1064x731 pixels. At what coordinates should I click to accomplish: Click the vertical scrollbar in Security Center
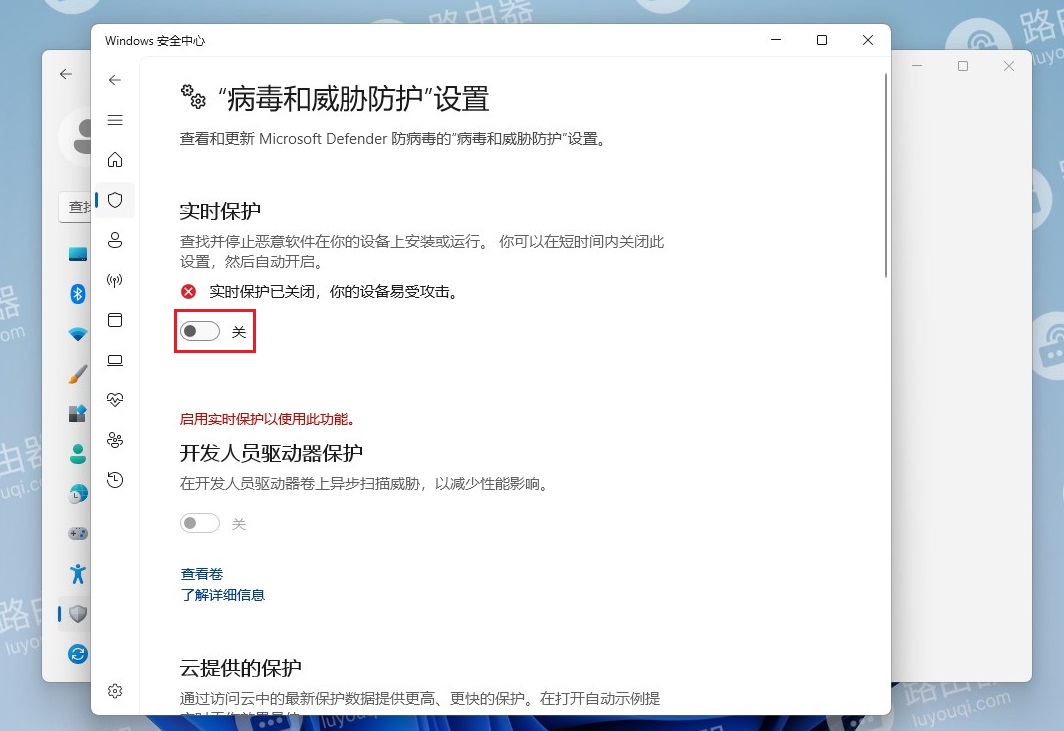point(886,175)
